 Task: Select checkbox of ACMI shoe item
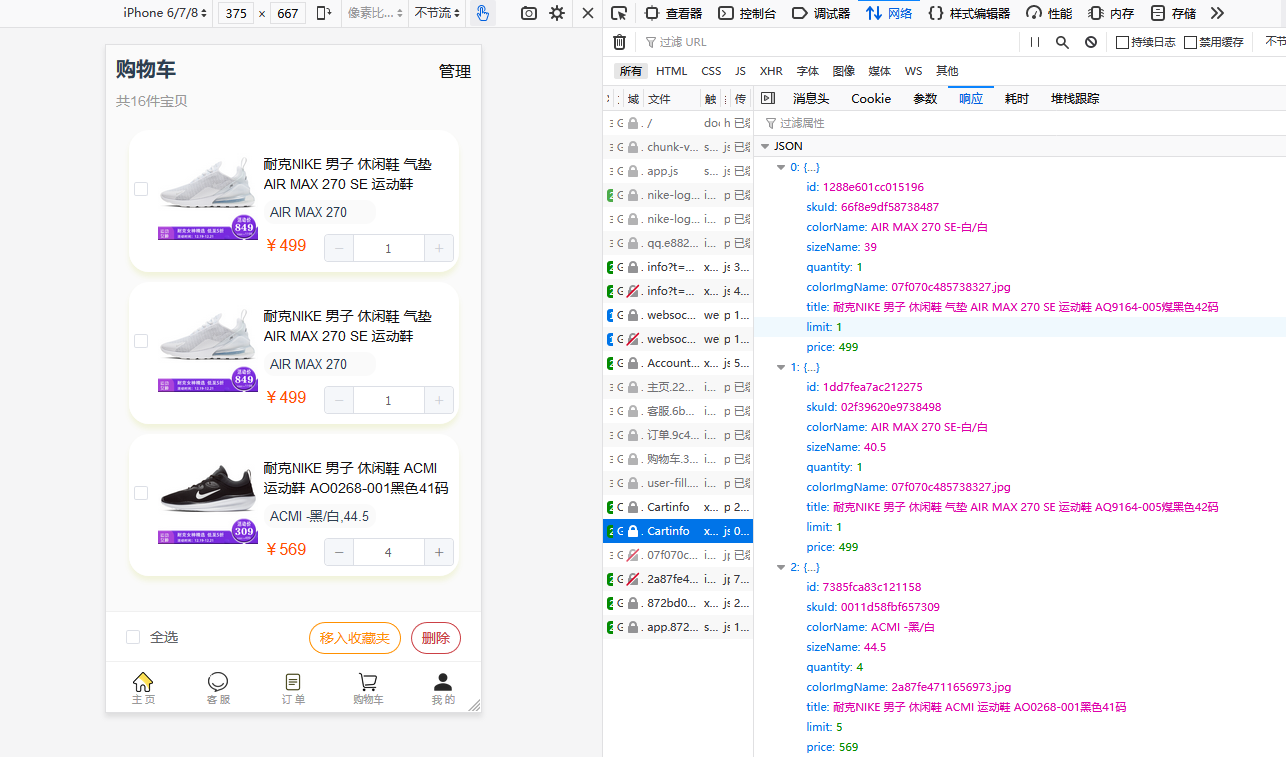coord(141,493)
